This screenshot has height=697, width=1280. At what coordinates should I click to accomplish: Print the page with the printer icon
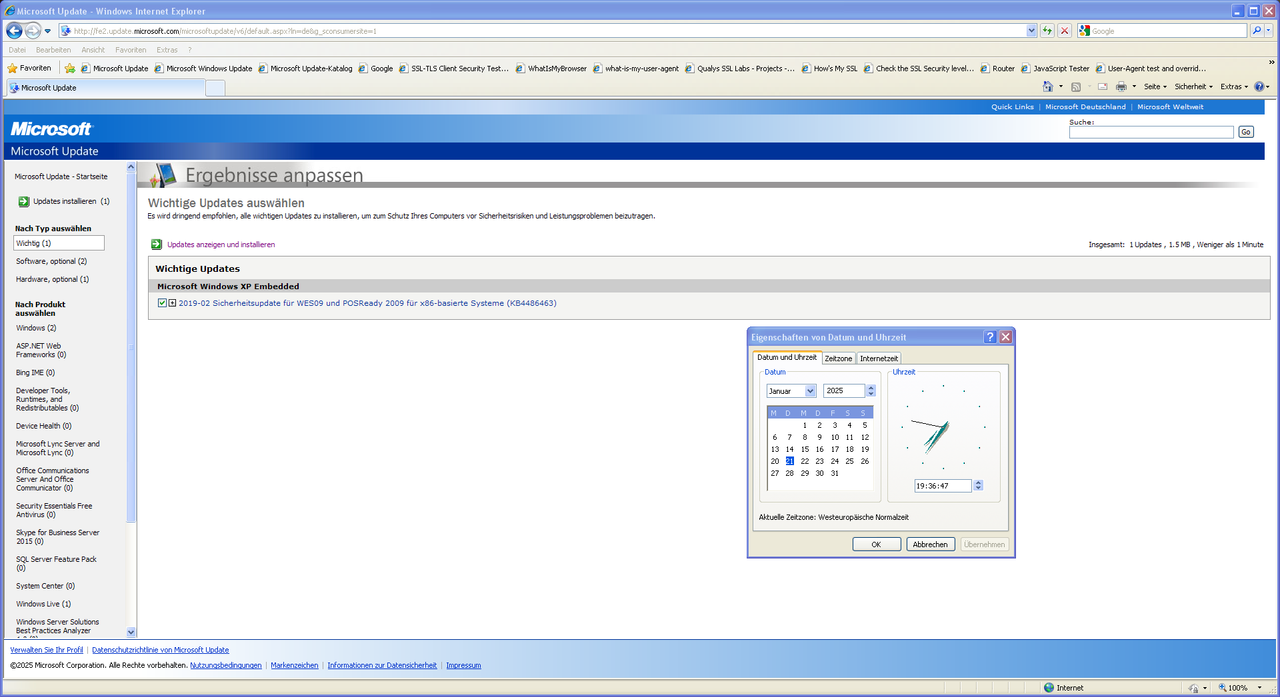pos(1121,87)
